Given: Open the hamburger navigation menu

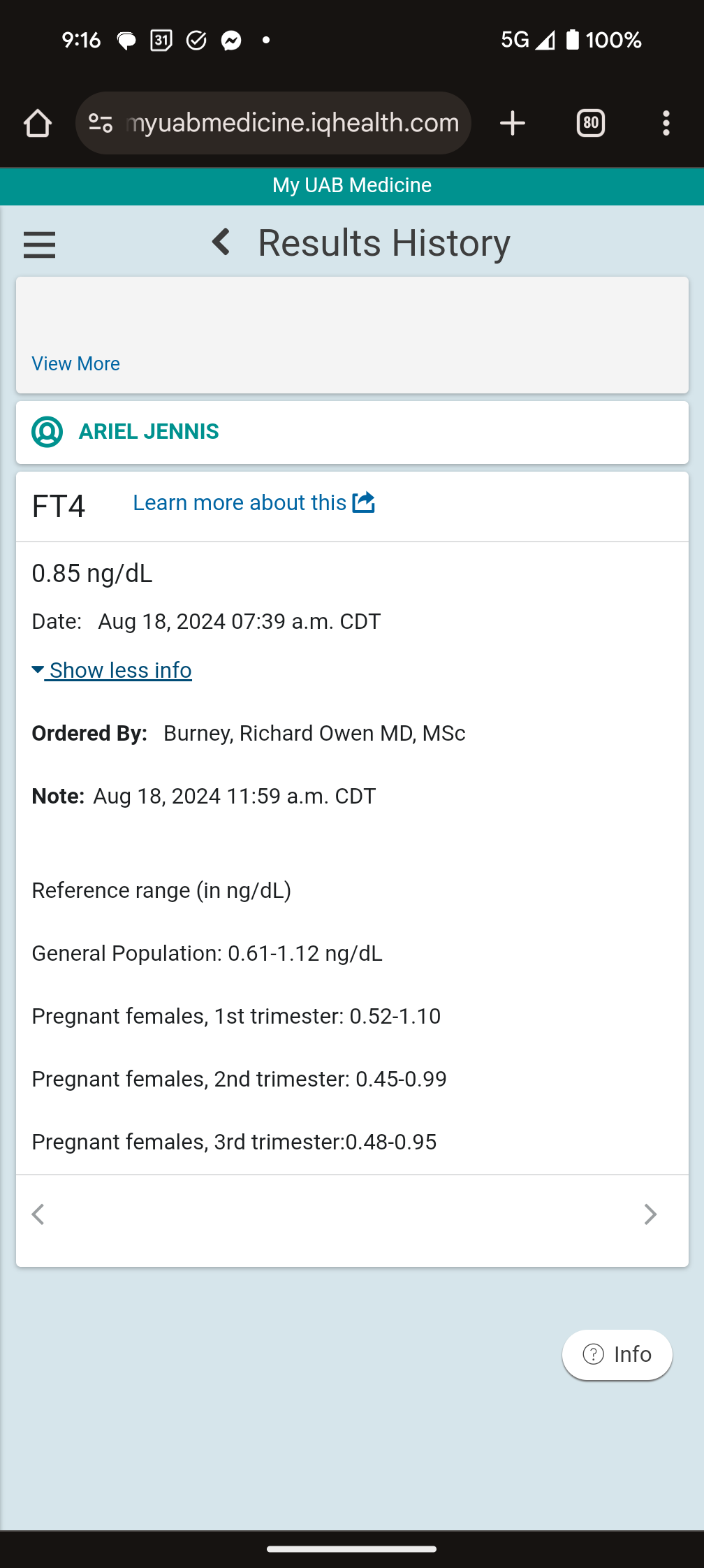Looking at the screenshot, I should click(x=39, y=245).
